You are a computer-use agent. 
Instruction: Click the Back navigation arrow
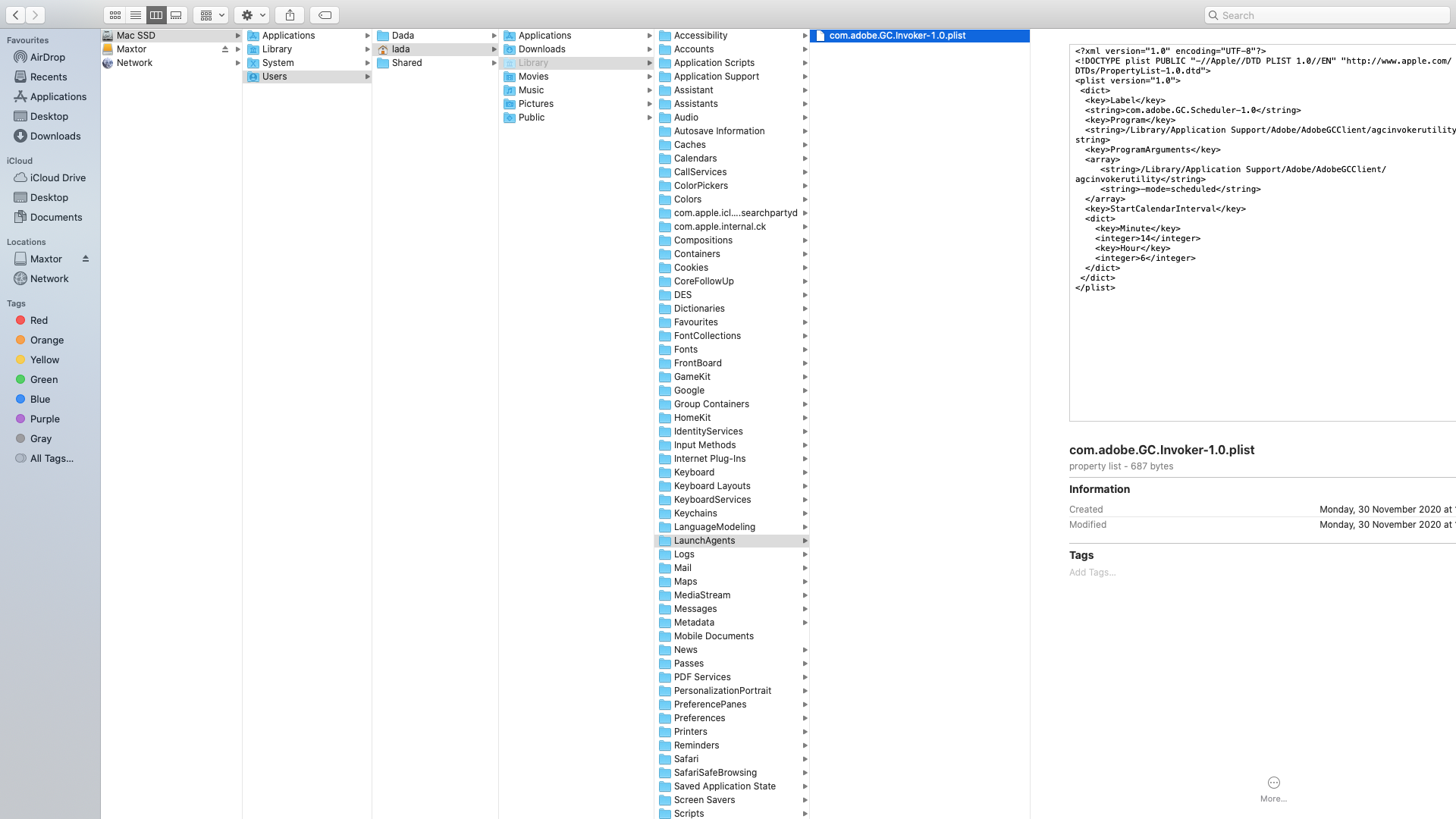point(16,15)
